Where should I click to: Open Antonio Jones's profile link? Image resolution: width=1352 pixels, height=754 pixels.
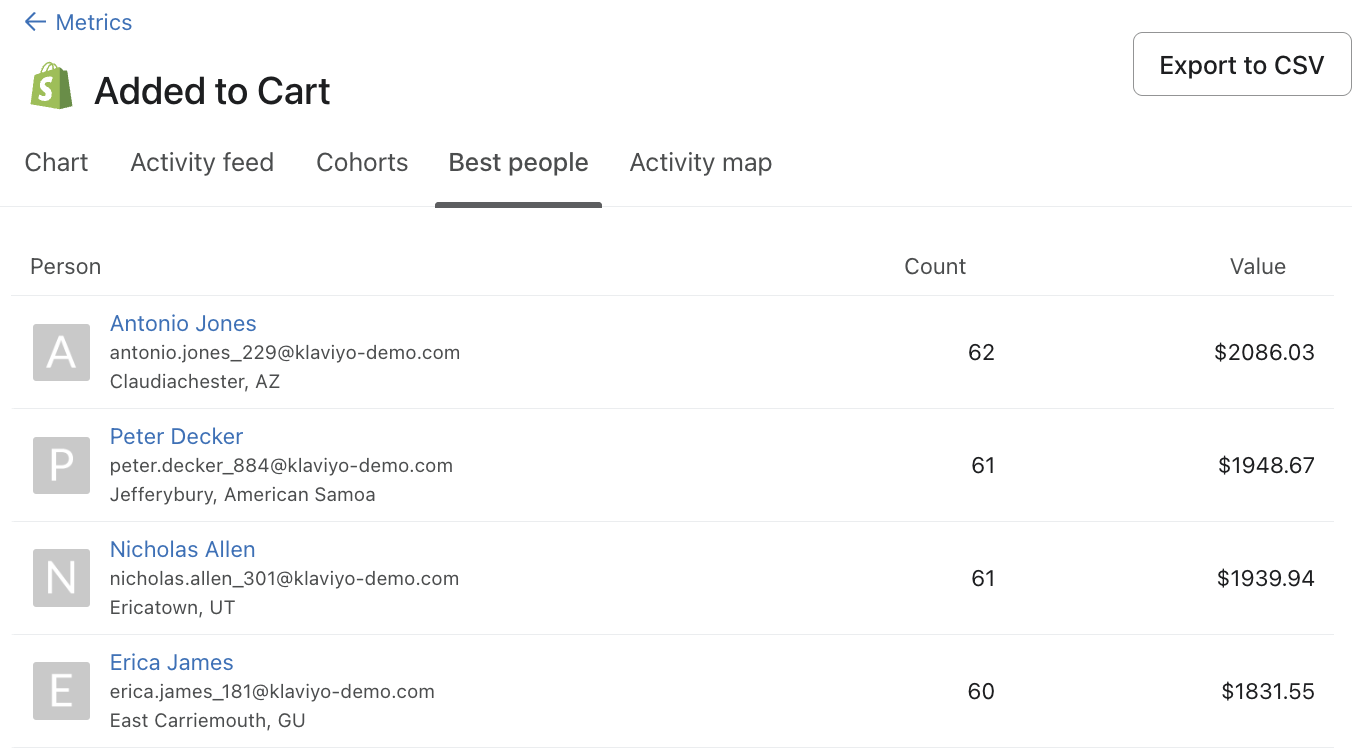[x=183, y=324]
